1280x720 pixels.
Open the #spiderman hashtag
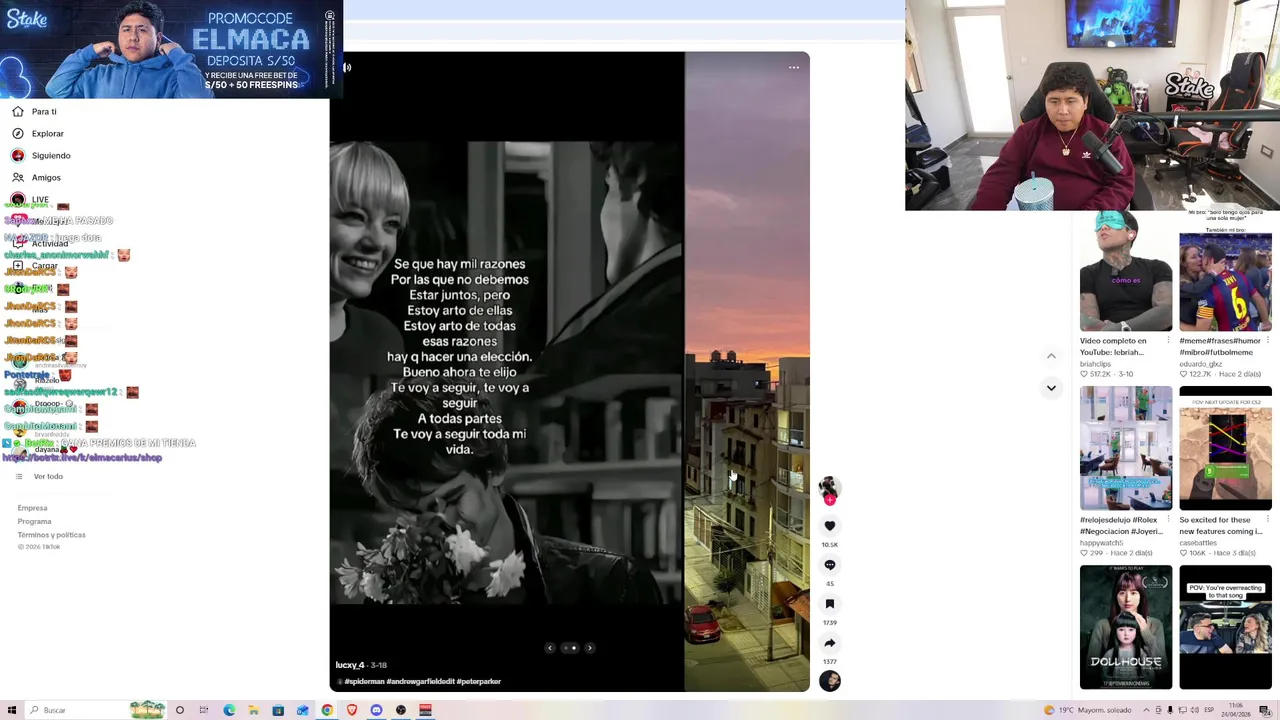pyautogui.click(x=364, y=682)
